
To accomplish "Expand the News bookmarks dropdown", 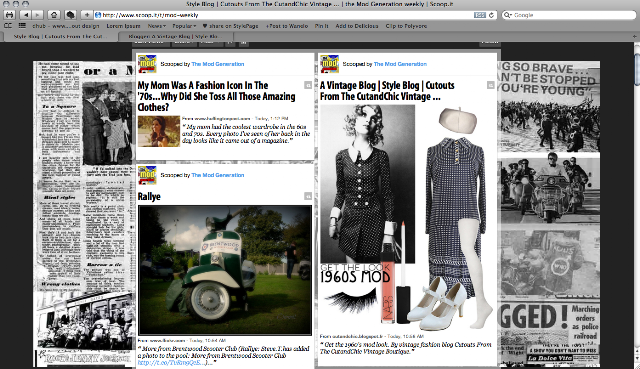I will [156, 26].
